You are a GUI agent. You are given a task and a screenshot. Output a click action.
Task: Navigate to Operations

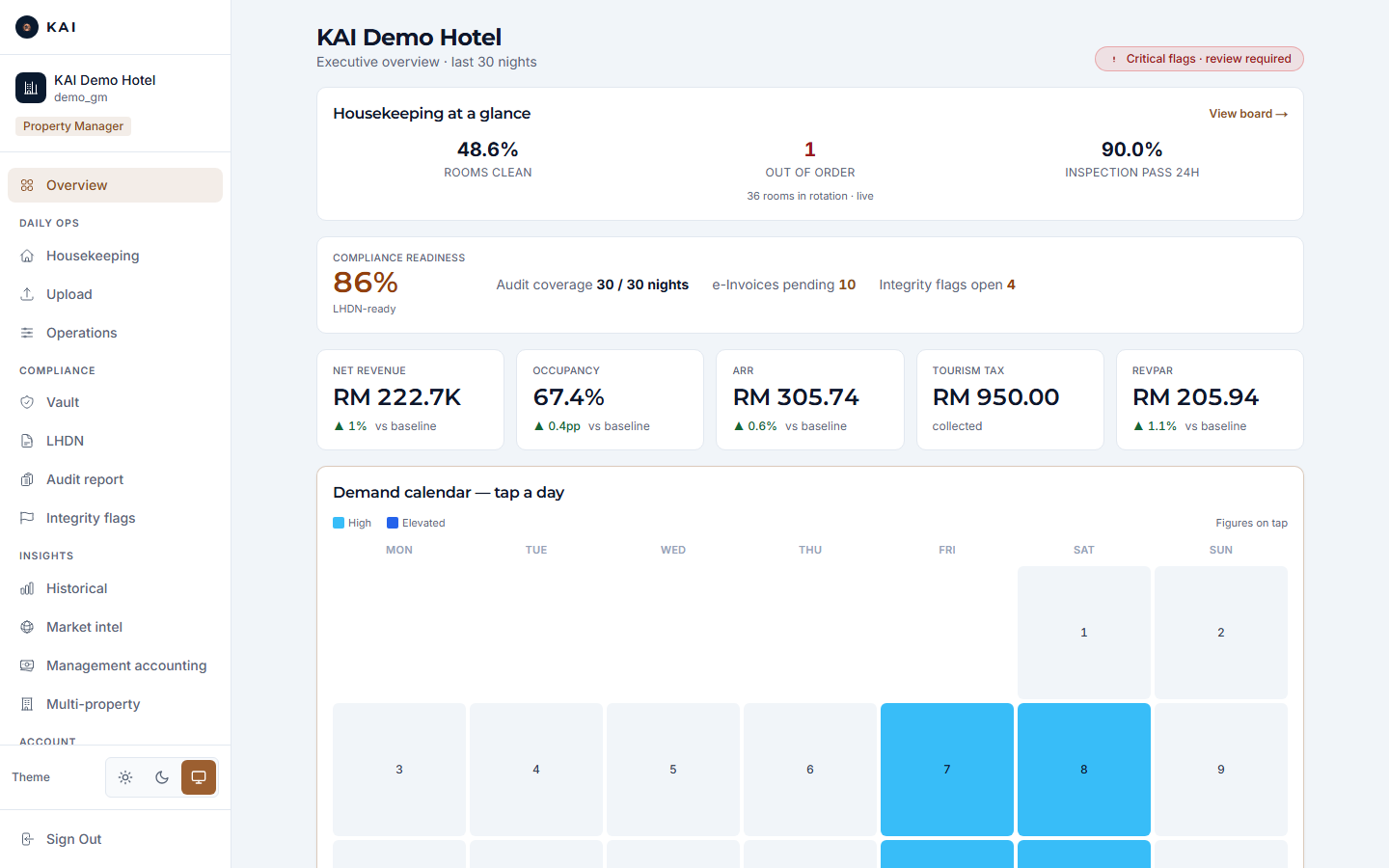(115, 333)
